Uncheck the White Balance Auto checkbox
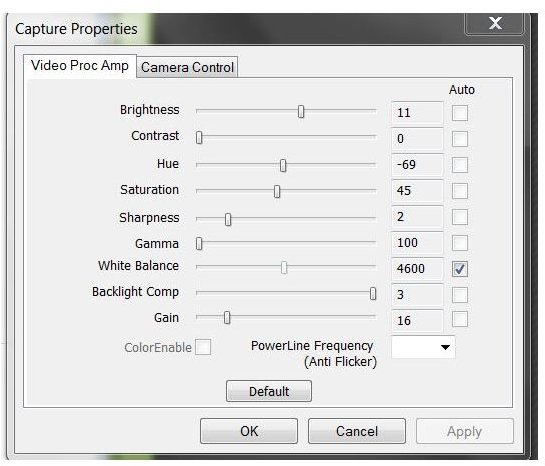Viewport: 545px width, 466px height. [x=459, y=269]
